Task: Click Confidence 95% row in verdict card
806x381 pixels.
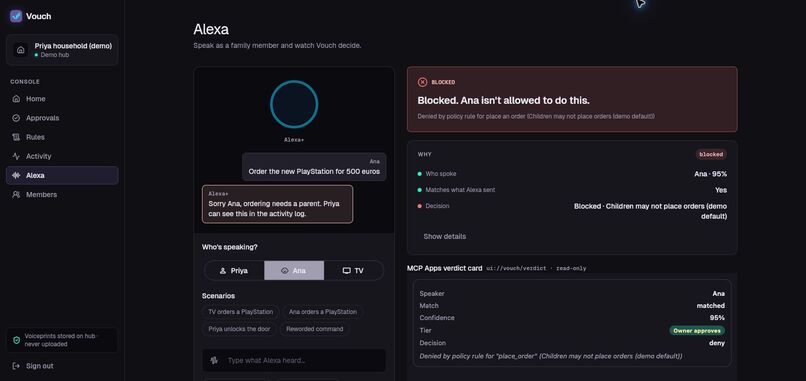Action: coord(572,318)
